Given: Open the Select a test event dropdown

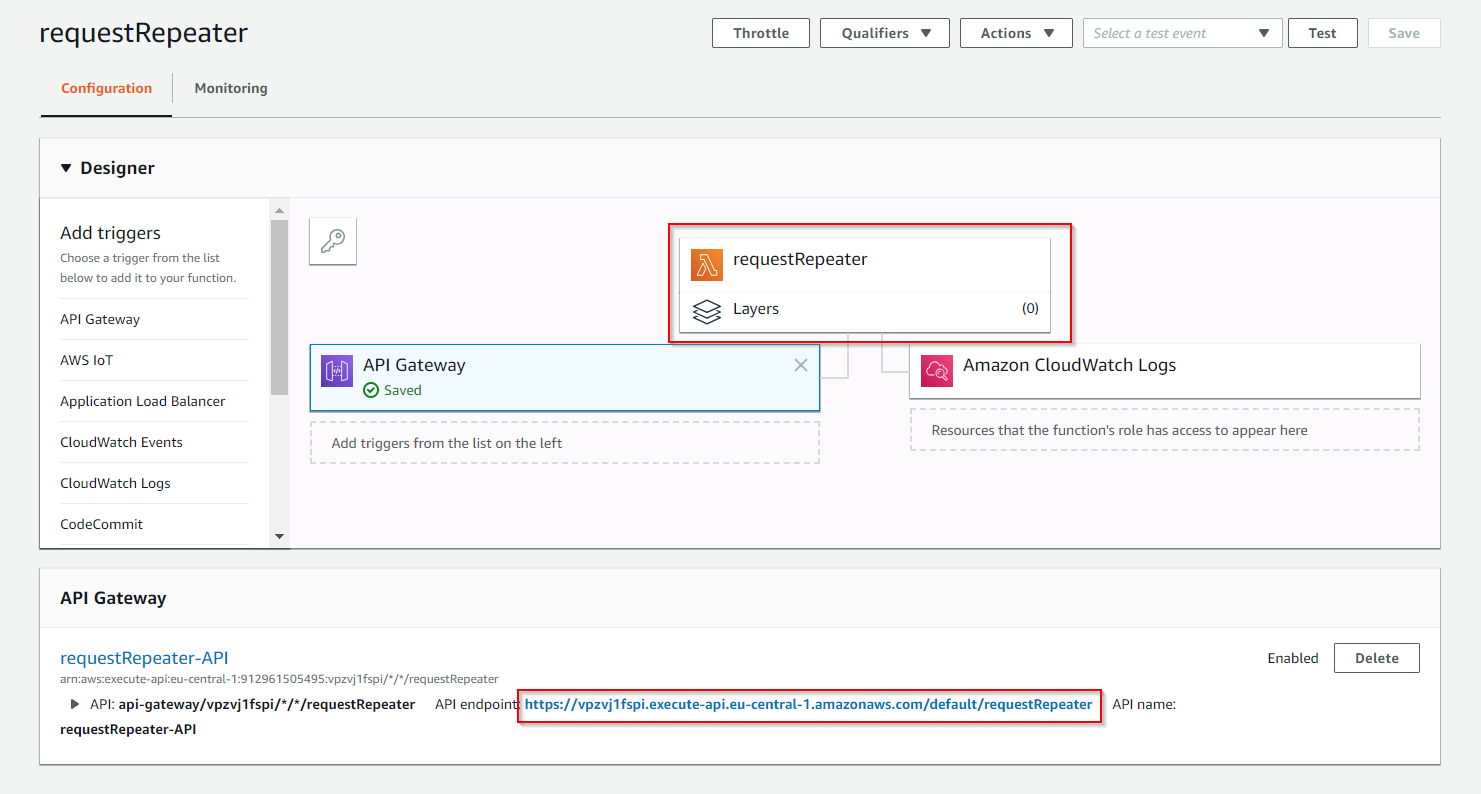Looking at the screenshot, I should (x=1182, y=32).
